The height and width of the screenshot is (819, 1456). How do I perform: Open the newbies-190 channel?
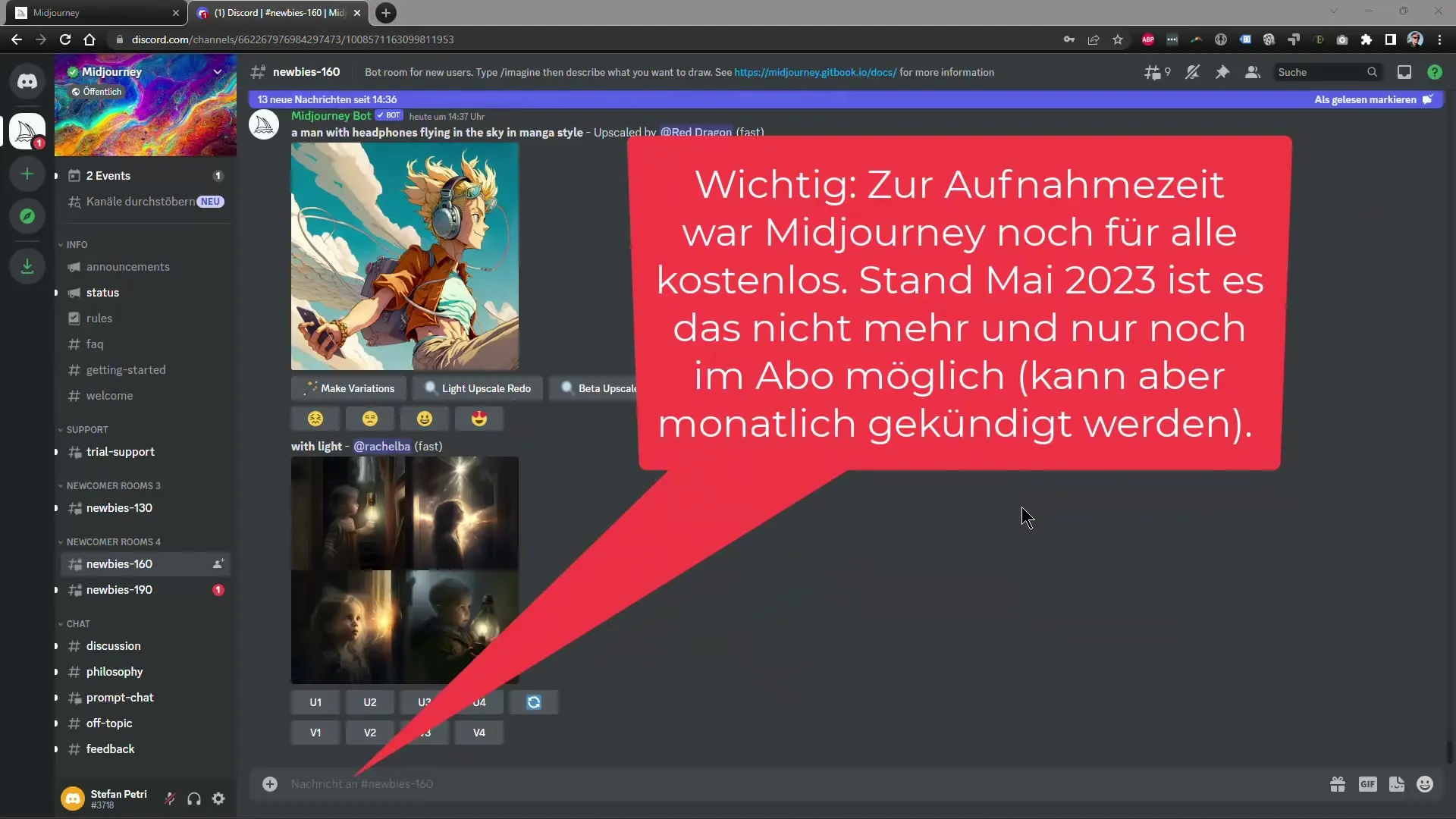pos(145,590)
